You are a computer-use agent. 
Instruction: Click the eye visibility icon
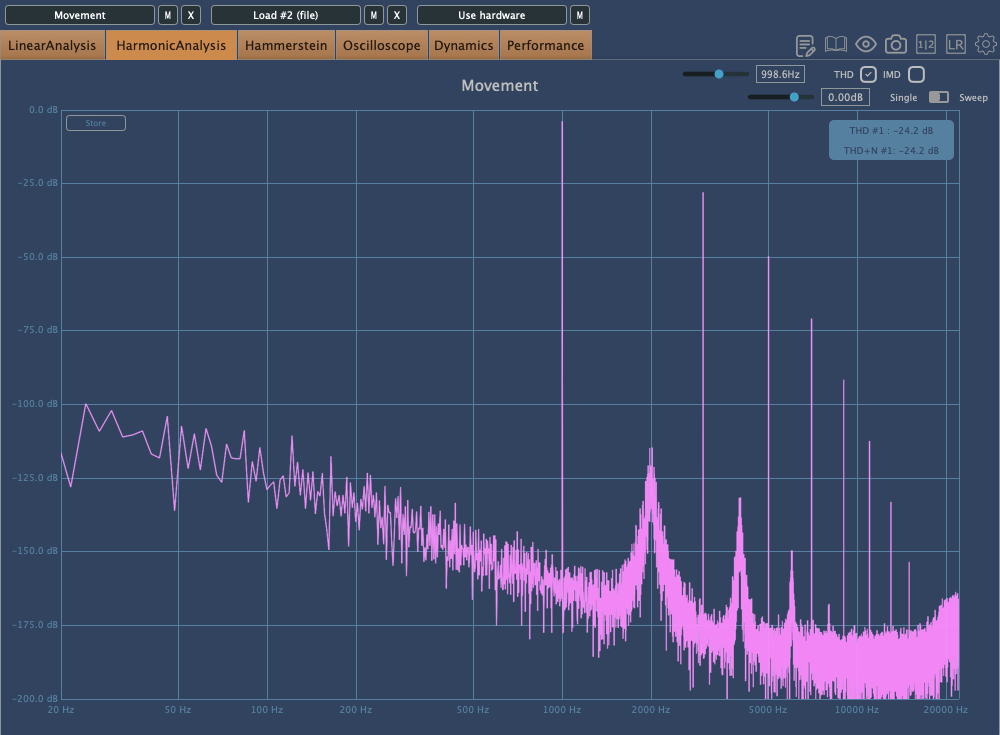pos(866,45)
